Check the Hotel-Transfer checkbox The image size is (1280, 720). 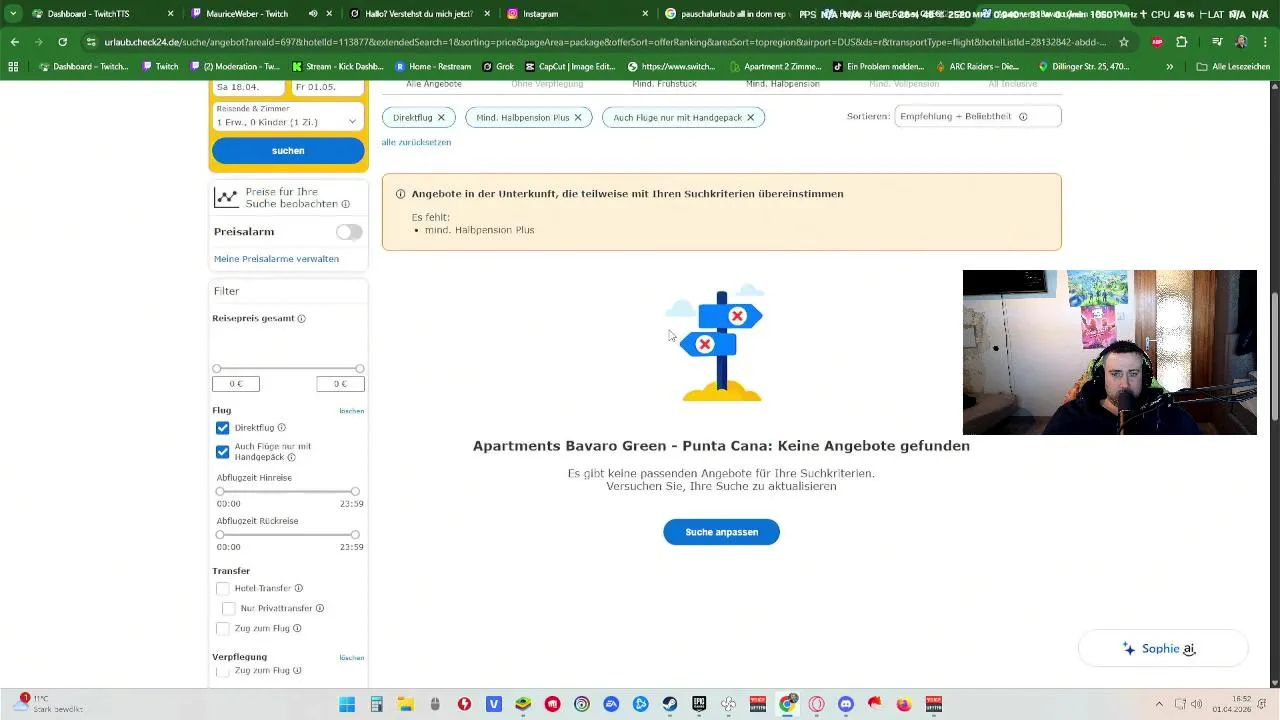coord(222,588)
